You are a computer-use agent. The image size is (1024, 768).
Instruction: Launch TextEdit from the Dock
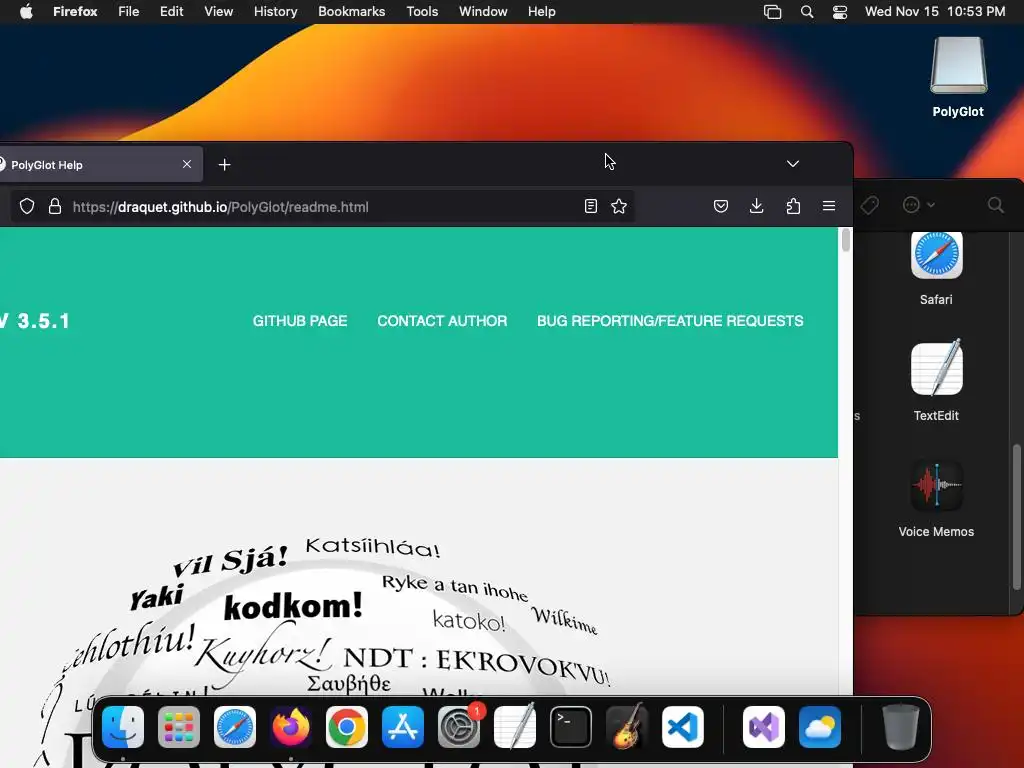pyautogui.click(x=515, y=727)
